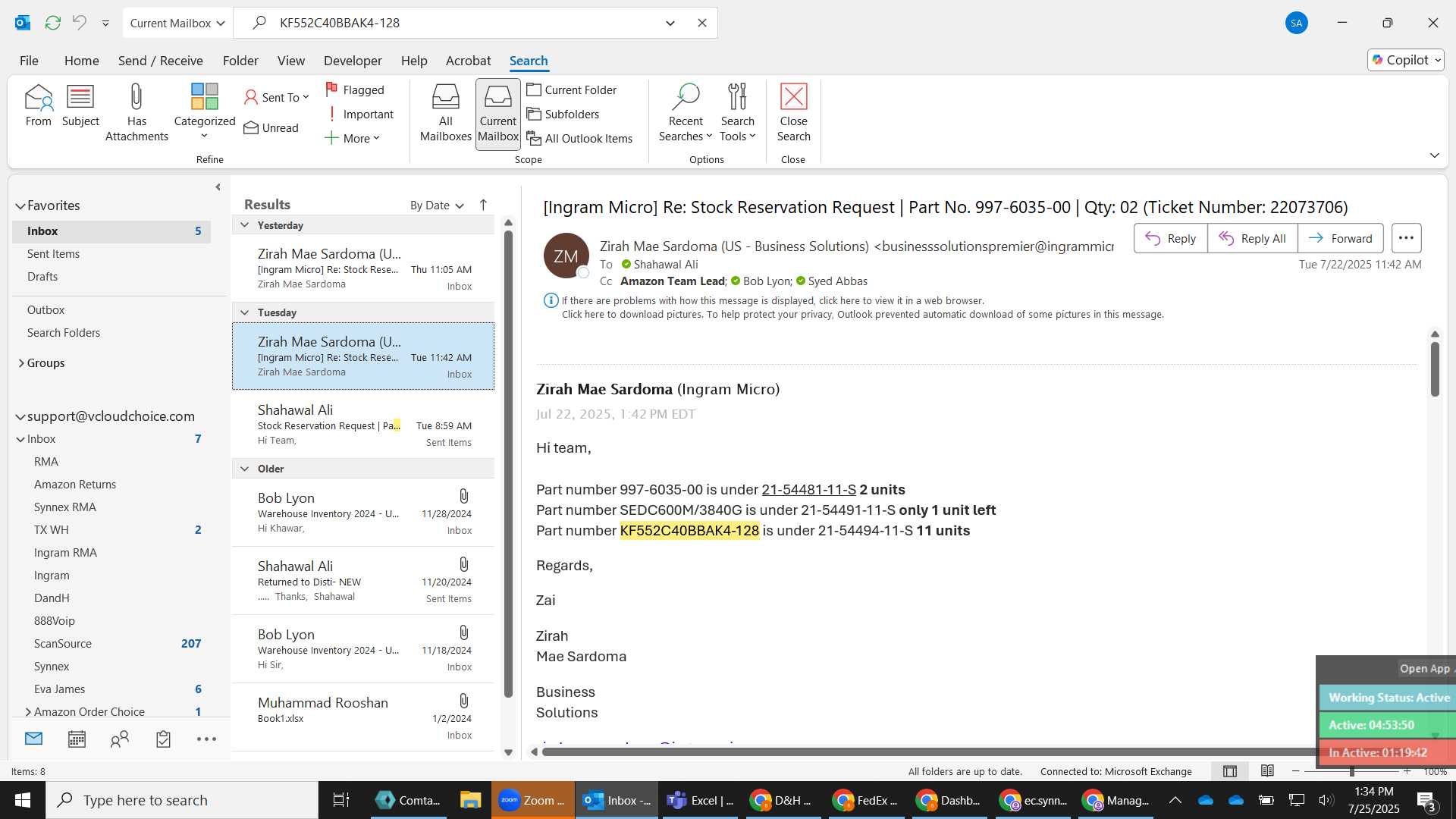Filter search by From sender
The image size is (1456, 819).
[x=38, y=106]
